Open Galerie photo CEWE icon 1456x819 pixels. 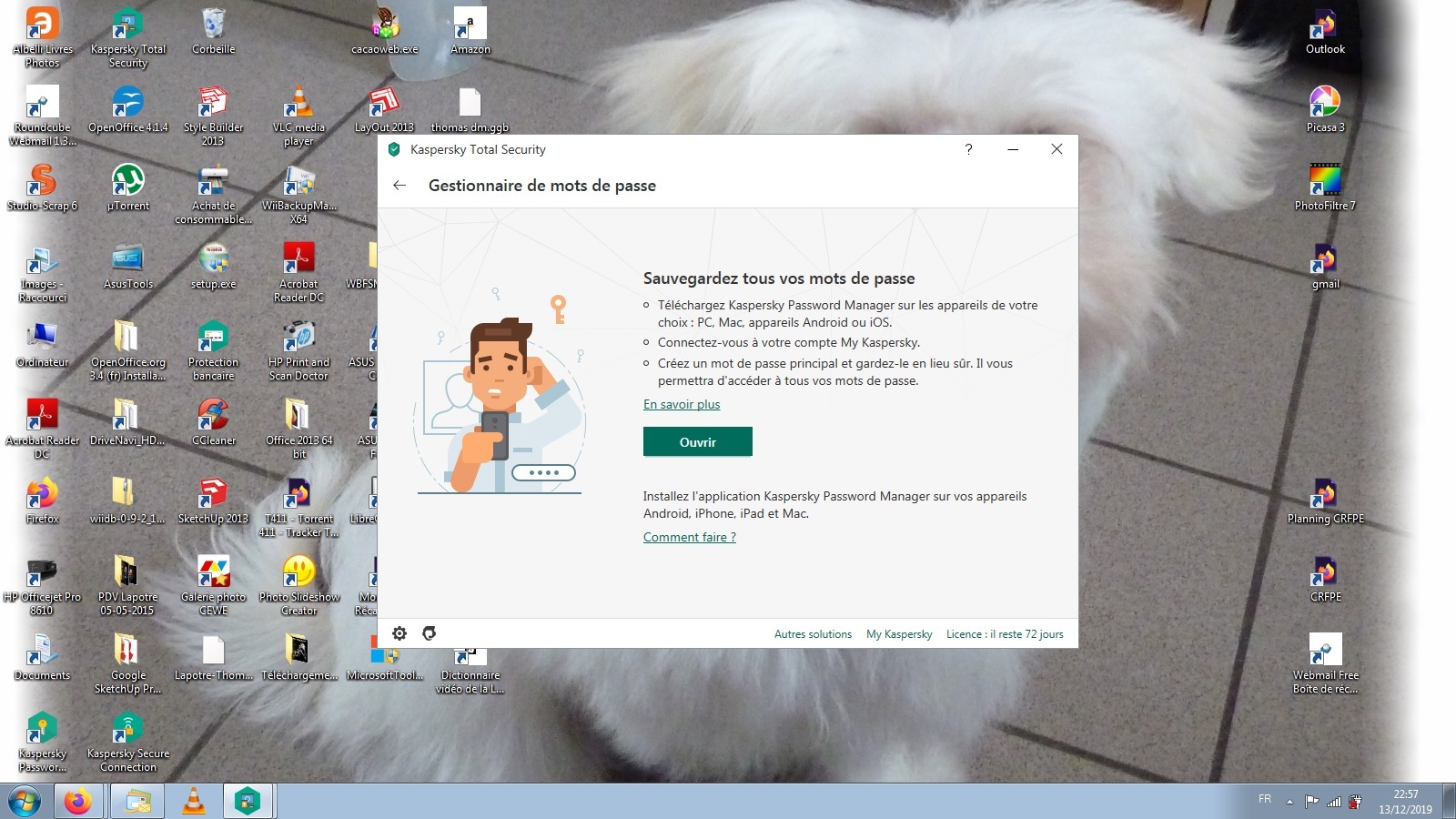pos(214,586)
